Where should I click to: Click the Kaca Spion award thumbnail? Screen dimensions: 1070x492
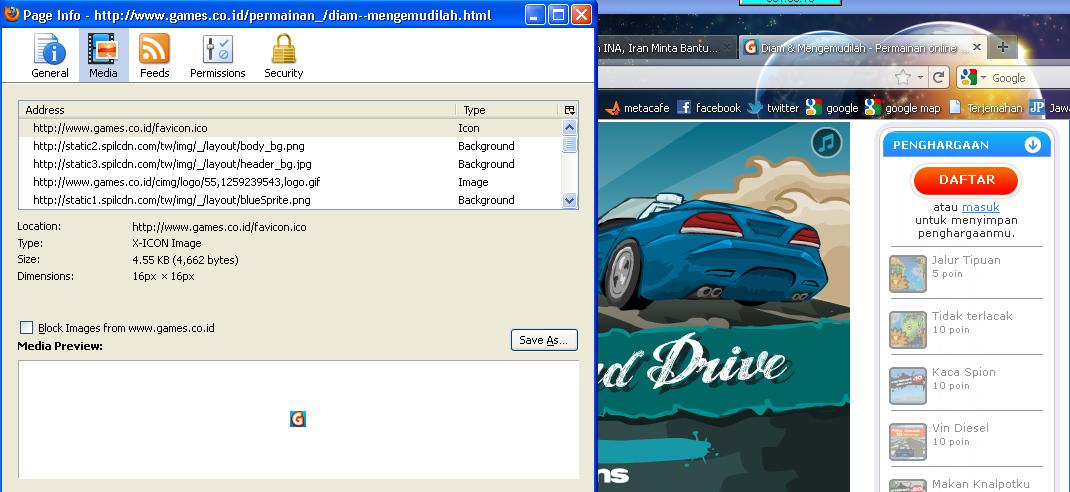tap(908, 386)
